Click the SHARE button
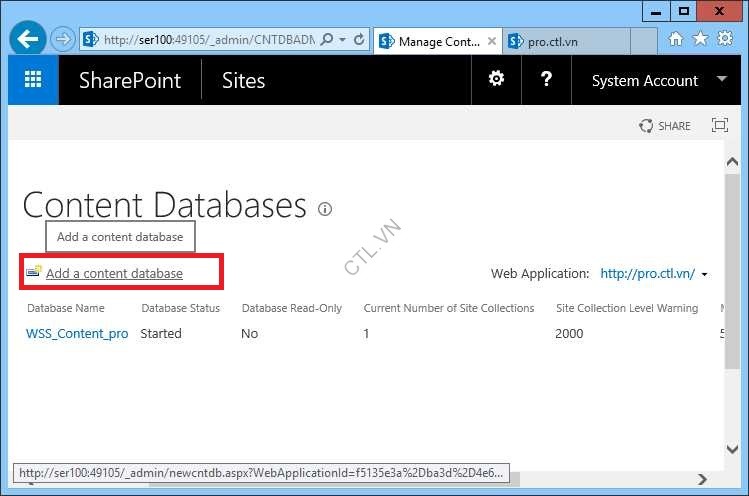The height and width of the screenshot is (496, 749). [x=665, y=126]
